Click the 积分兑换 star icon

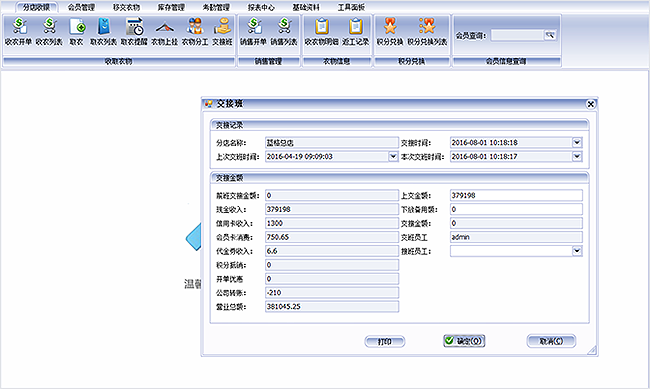pos(390,31)
